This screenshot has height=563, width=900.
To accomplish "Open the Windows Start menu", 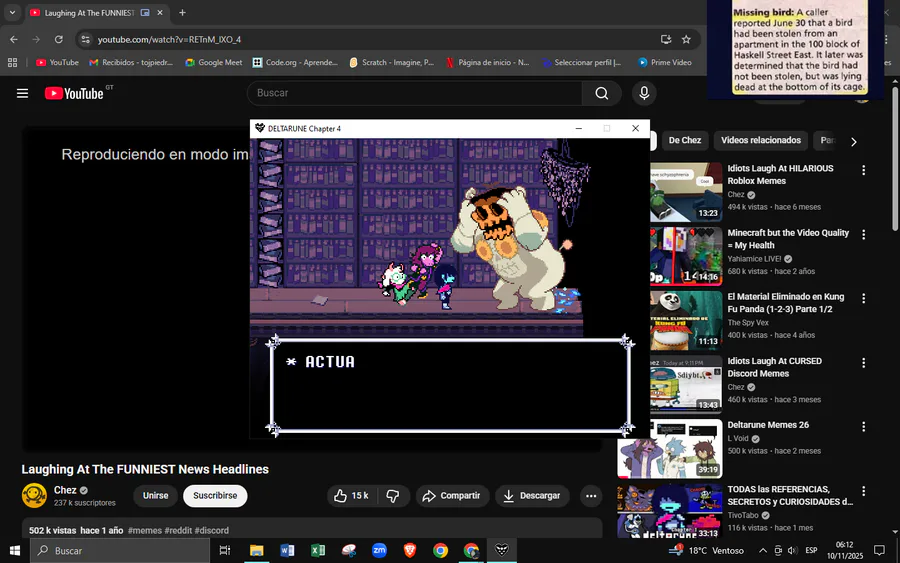I will click(x=15, y=550).
